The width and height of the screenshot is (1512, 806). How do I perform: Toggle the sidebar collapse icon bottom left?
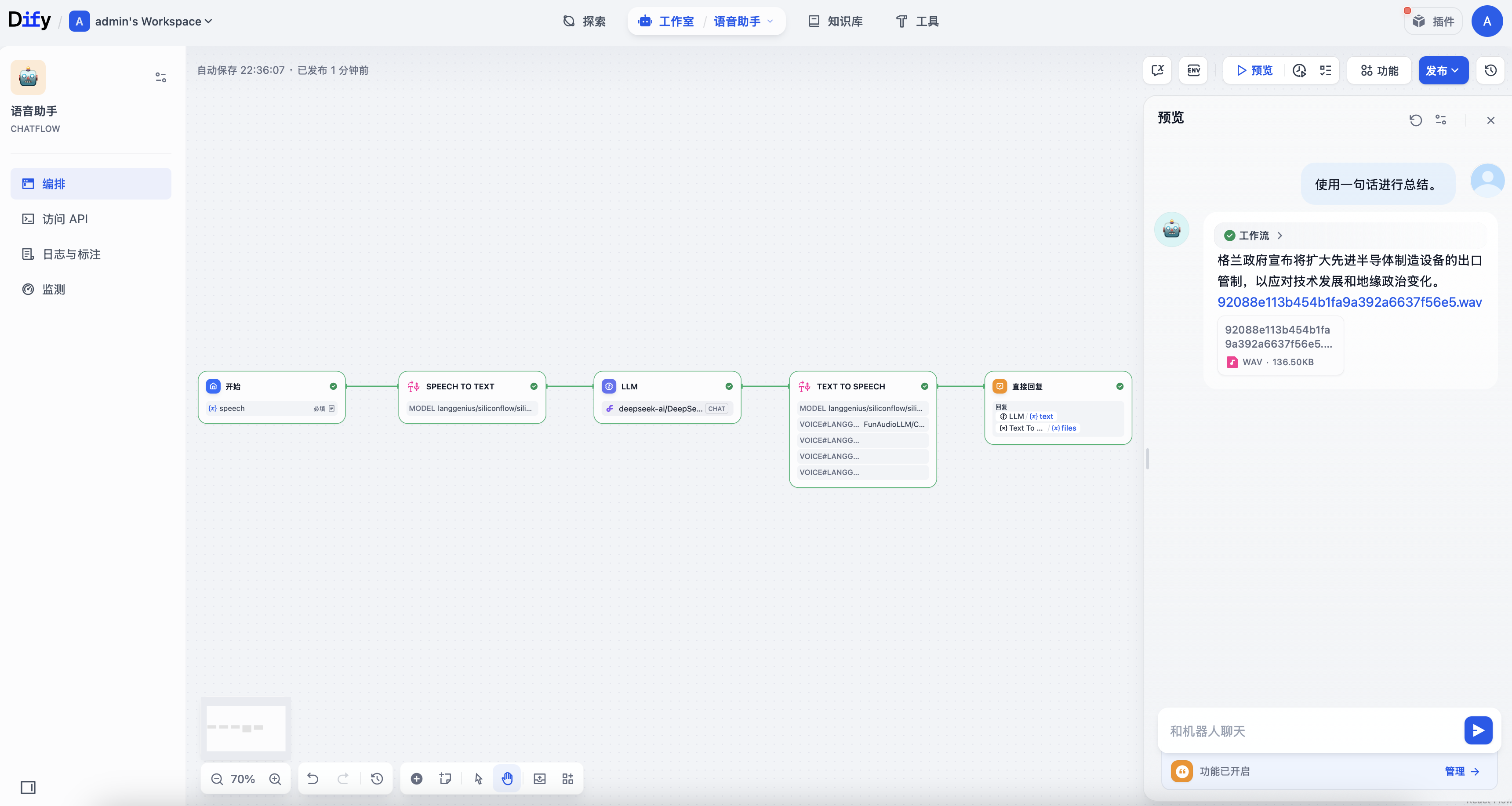pos(28,787)
